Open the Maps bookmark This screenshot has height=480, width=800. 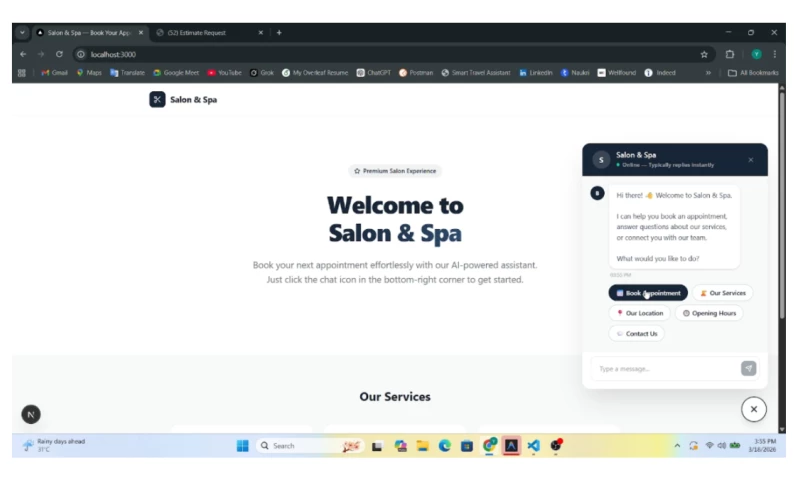[x=89, y=73]
